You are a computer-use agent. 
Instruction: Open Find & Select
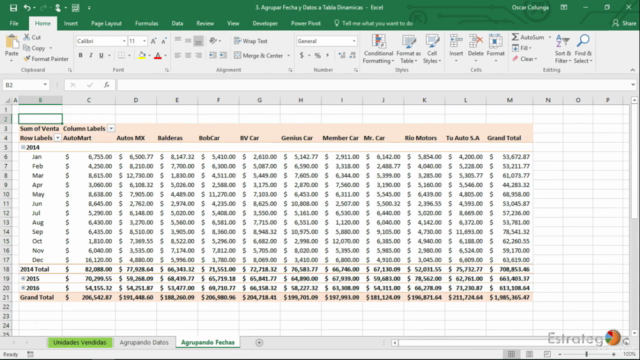582,49
